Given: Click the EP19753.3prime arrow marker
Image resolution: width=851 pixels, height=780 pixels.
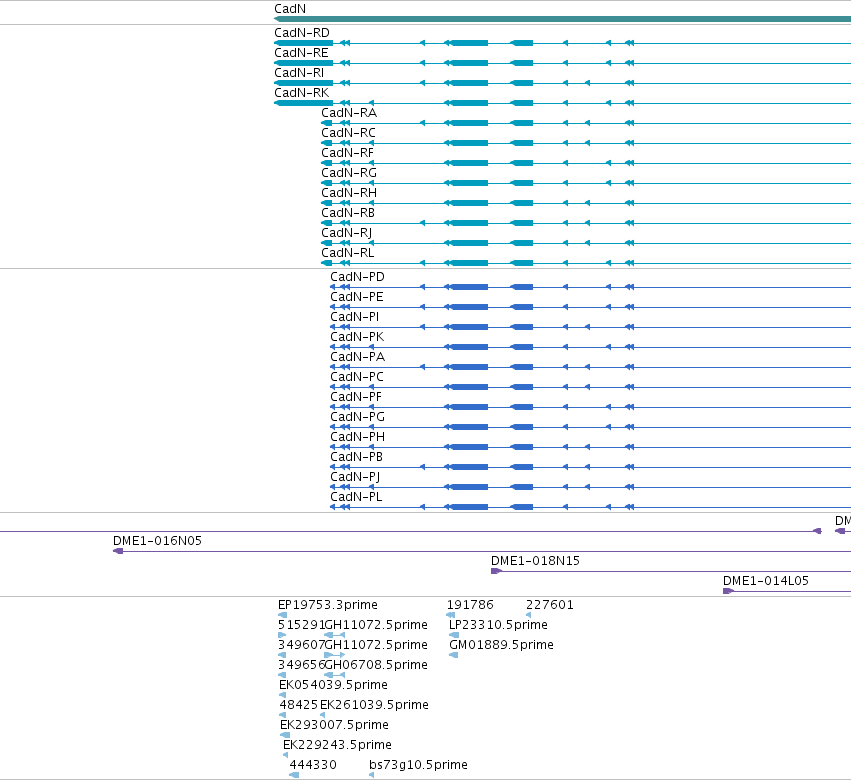Looking at the screenshot, I should (282, 615).
